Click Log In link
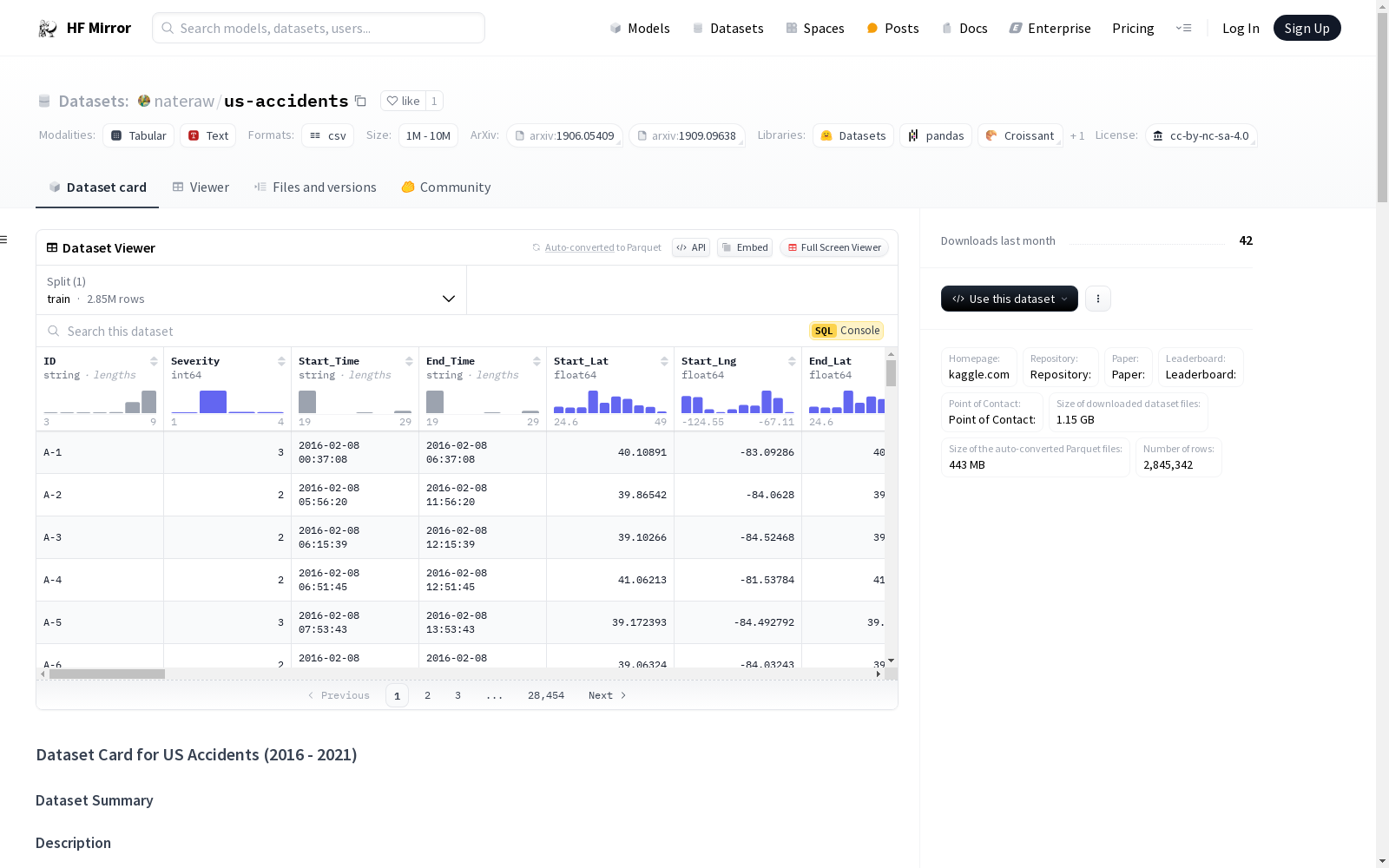The image size is (1389, 868). [1241, 29]
